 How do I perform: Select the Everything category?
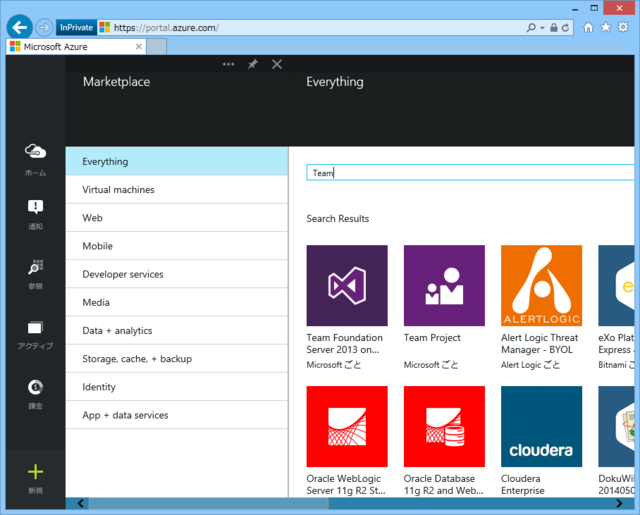[x=177, y=162]
